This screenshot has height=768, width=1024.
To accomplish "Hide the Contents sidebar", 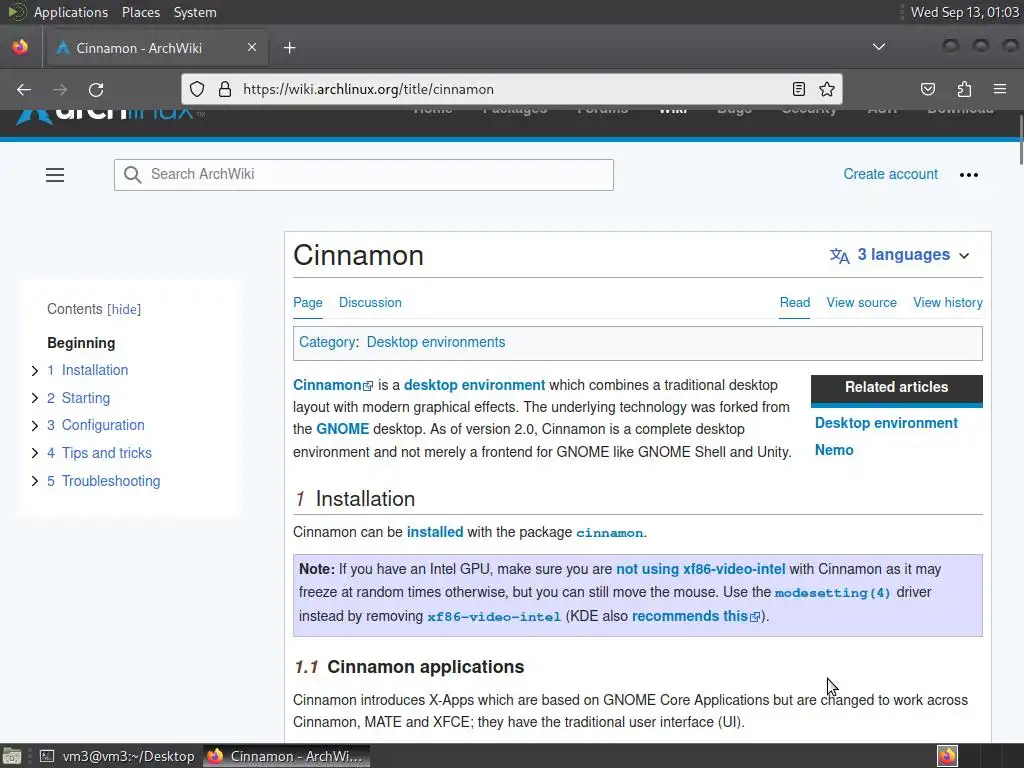I will (124, 310).
